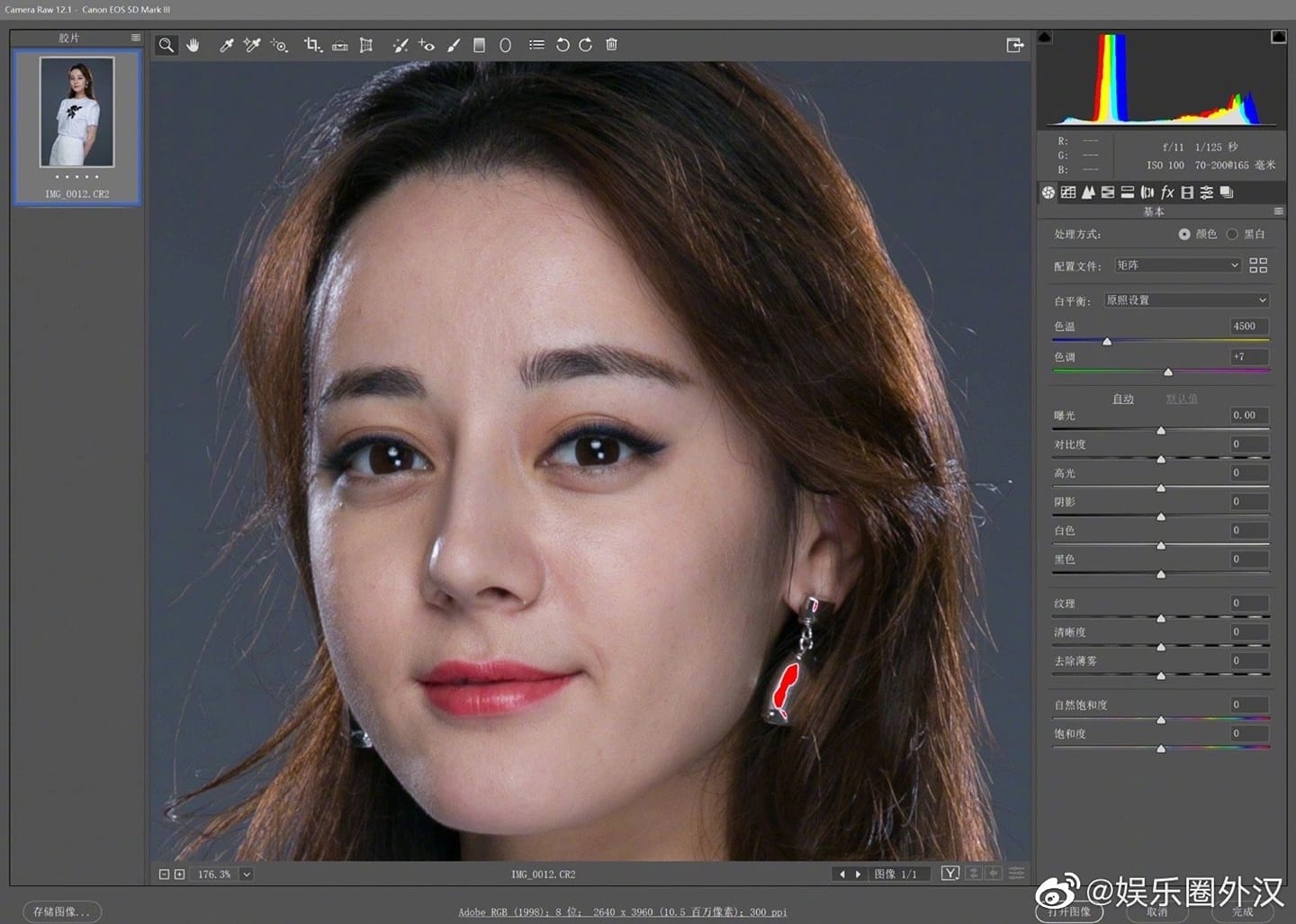Toggle highlight clipping warning in histogram
The width and height of the screenshot is (1296, 924).
click(1278, 37)
